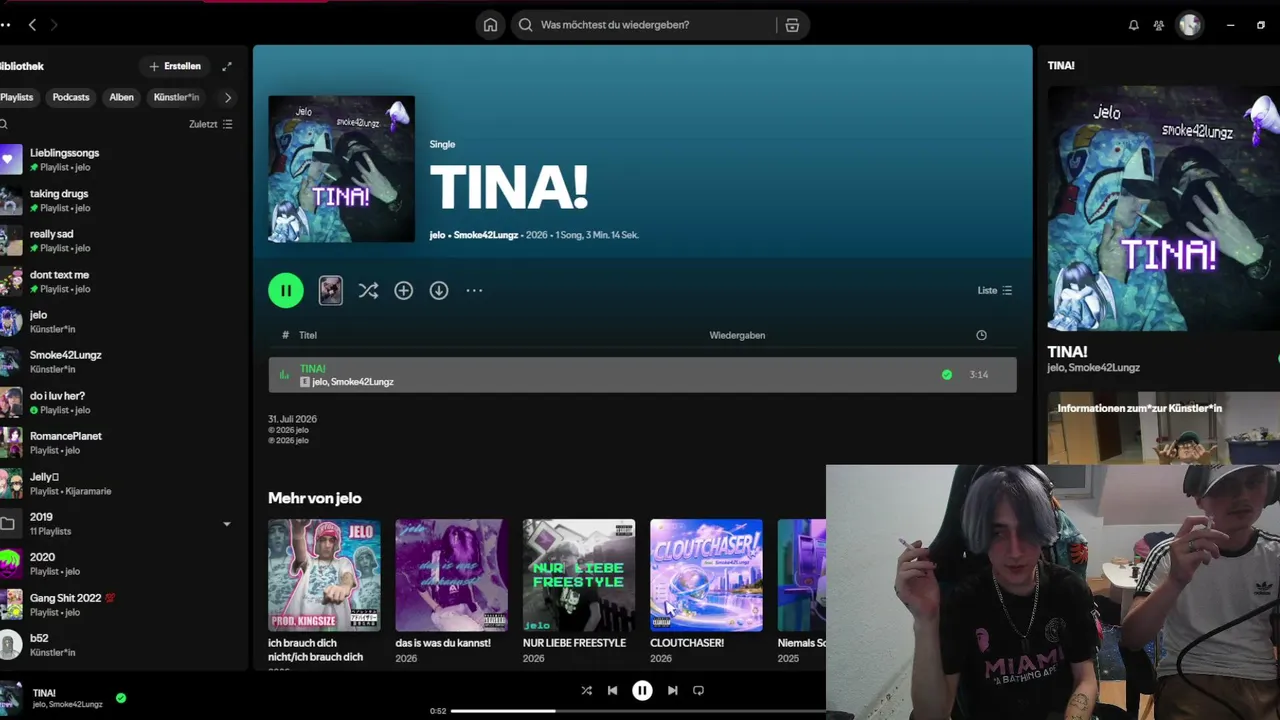Toggle shuffle in the bottom player bar

pos(586,690)
